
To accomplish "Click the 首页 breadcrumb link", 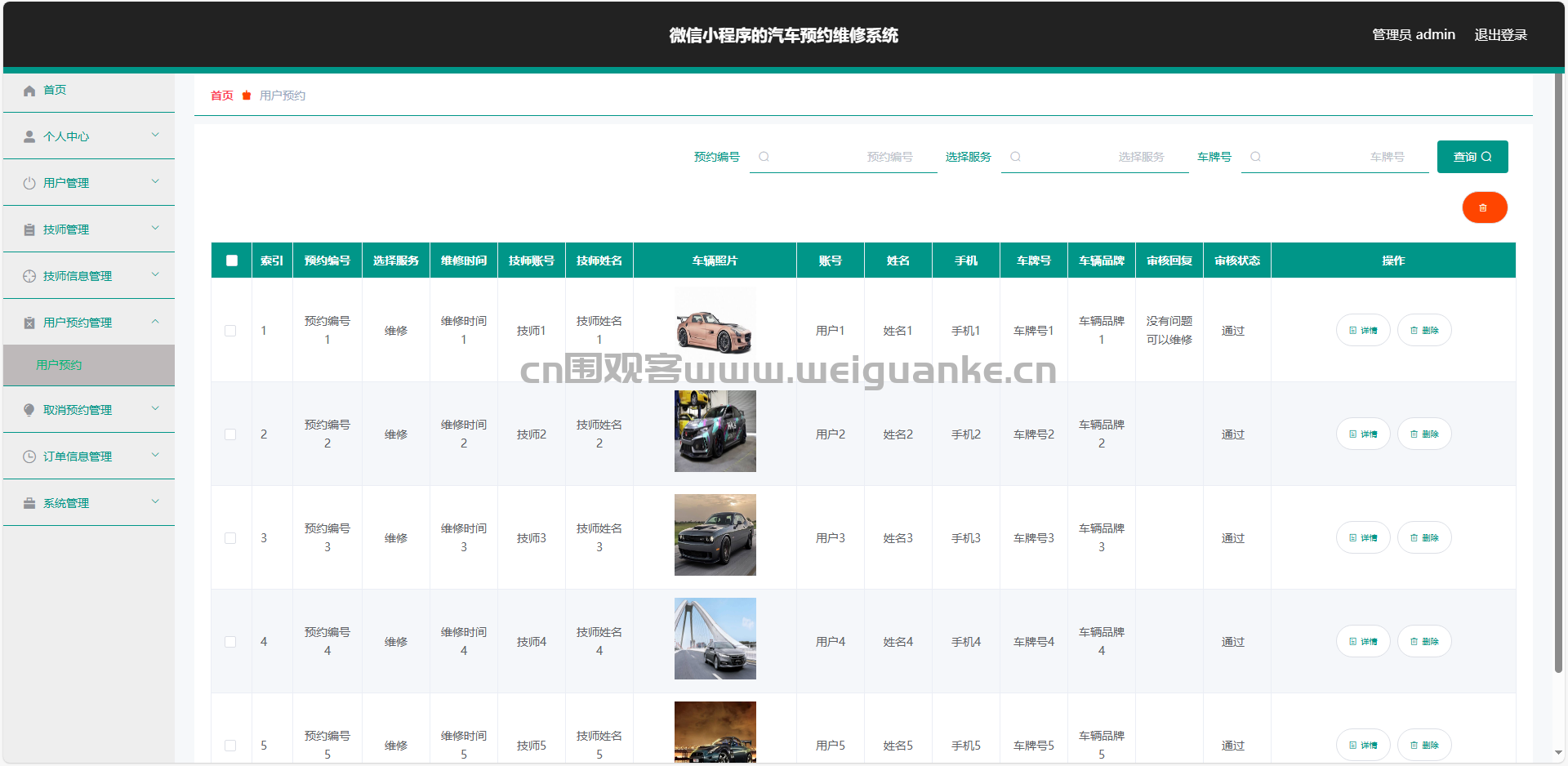I will click(x=222, y=96).
